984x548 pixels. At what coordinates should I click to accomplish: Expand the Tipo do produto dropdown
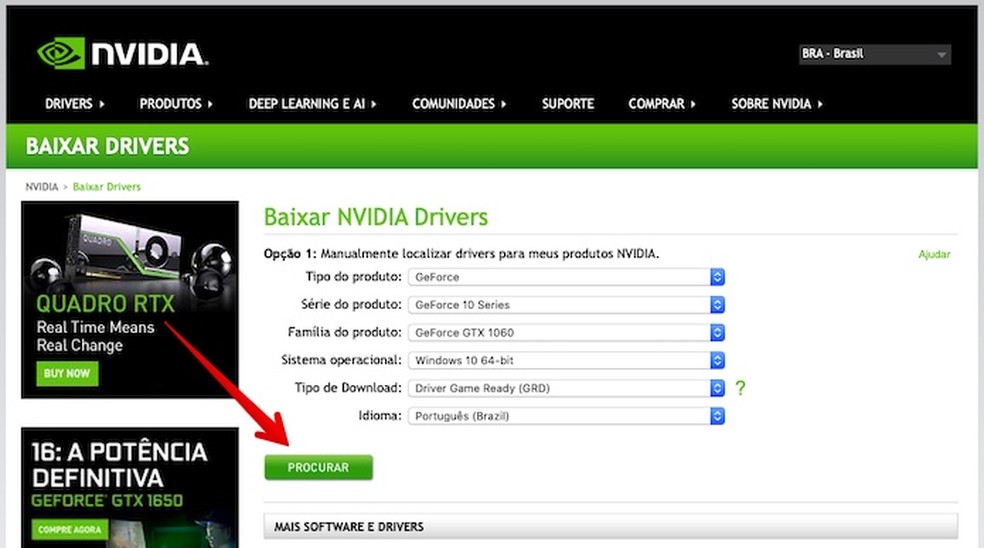point(565,277)
